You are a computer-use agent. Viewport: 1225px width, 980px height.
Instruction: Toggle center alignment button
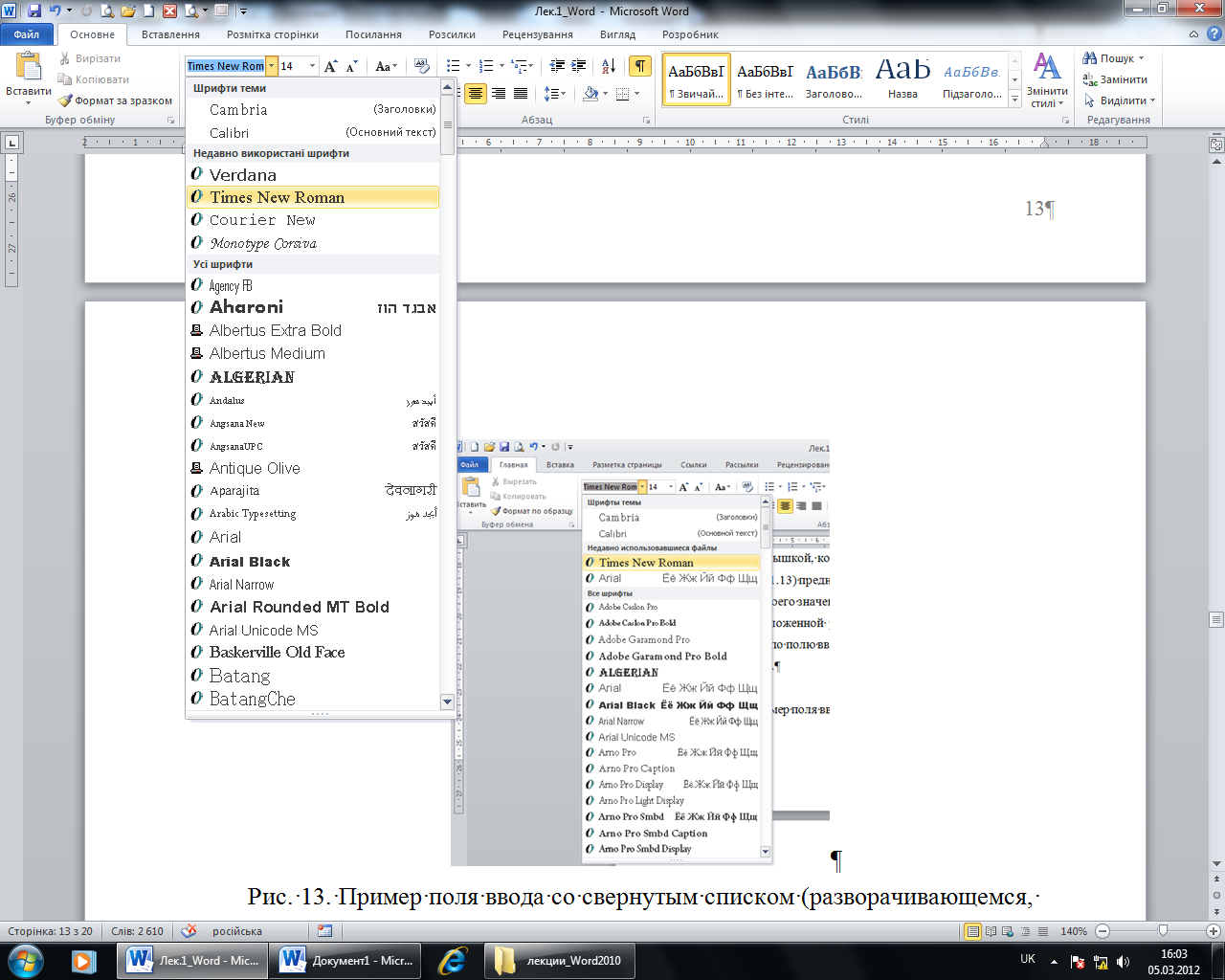click(x=476, y=94)
